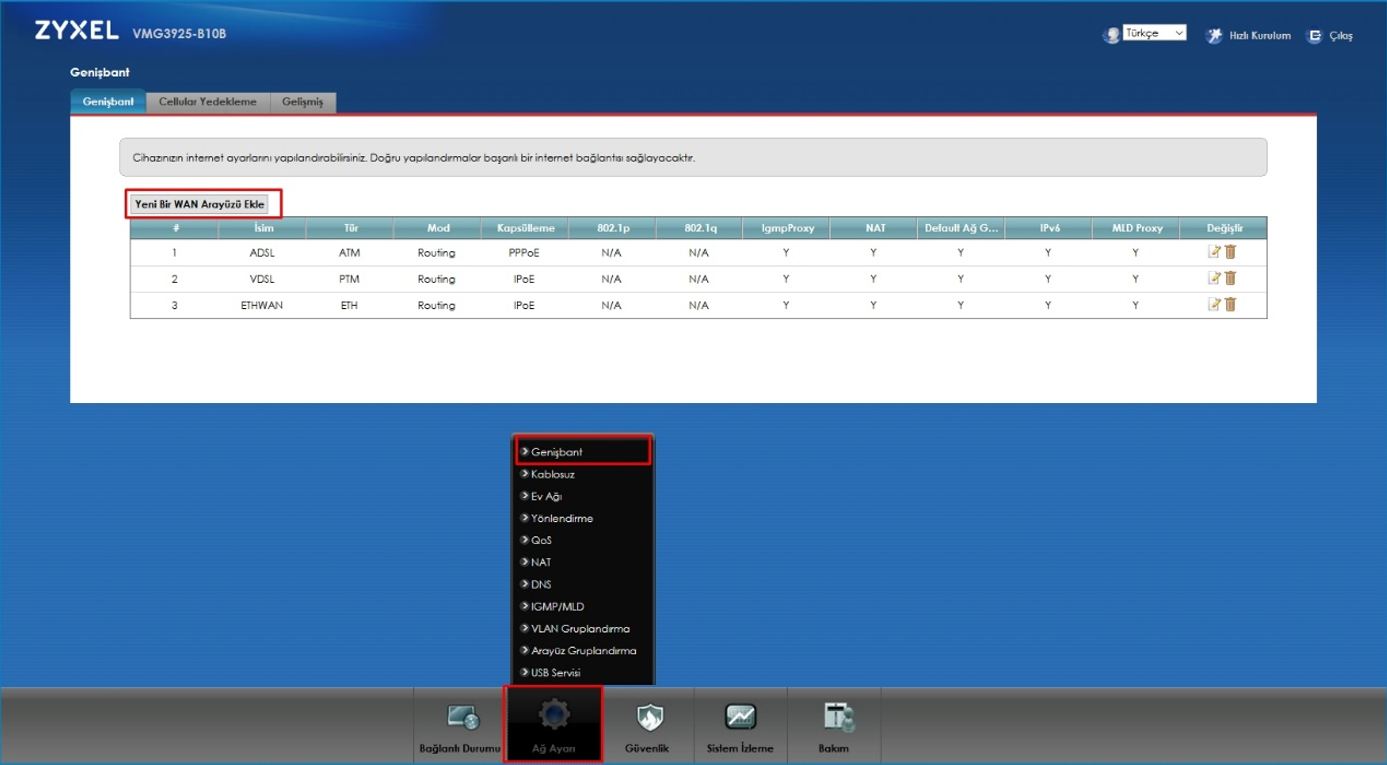Edit the ETHWAN interface entry
The width and height of the screenshot is (1387, 765).
click(x=1214, y=304)
